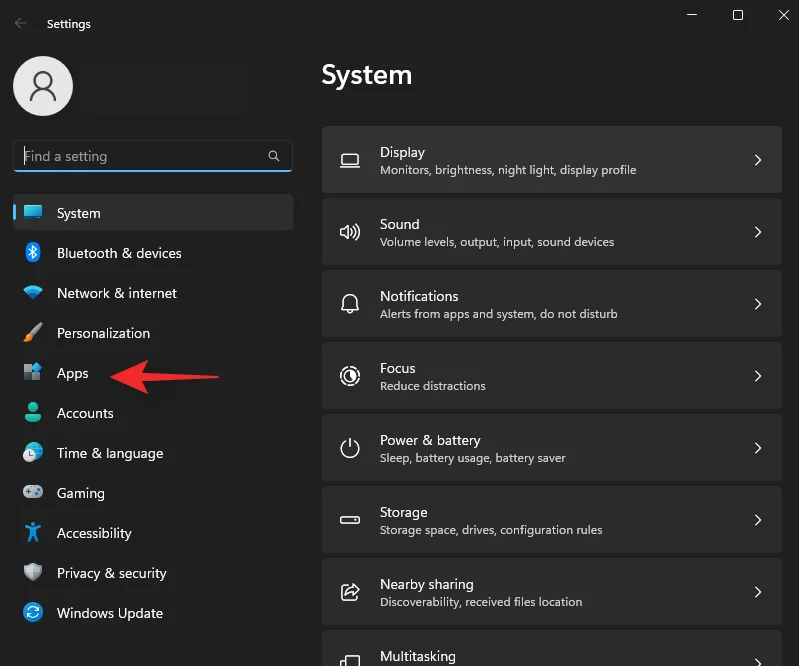The width and height of the screenshot is (799, 666).
Task: Click the Accounts person icon
Action: pyautogui.click(x=33, y=412)
